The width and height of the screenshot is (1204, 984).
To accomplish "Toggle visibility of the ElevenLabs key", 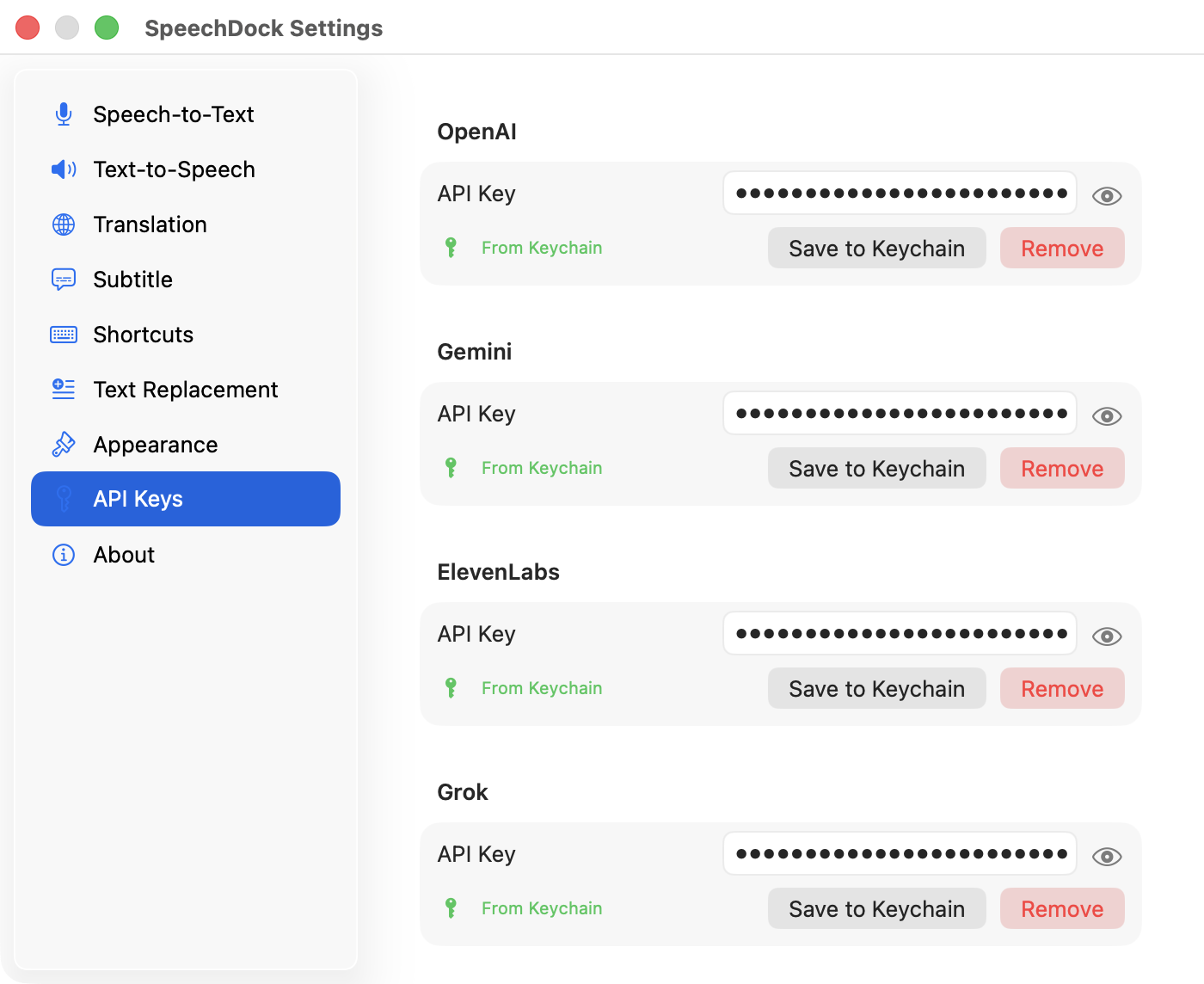I will (1107, 637).
